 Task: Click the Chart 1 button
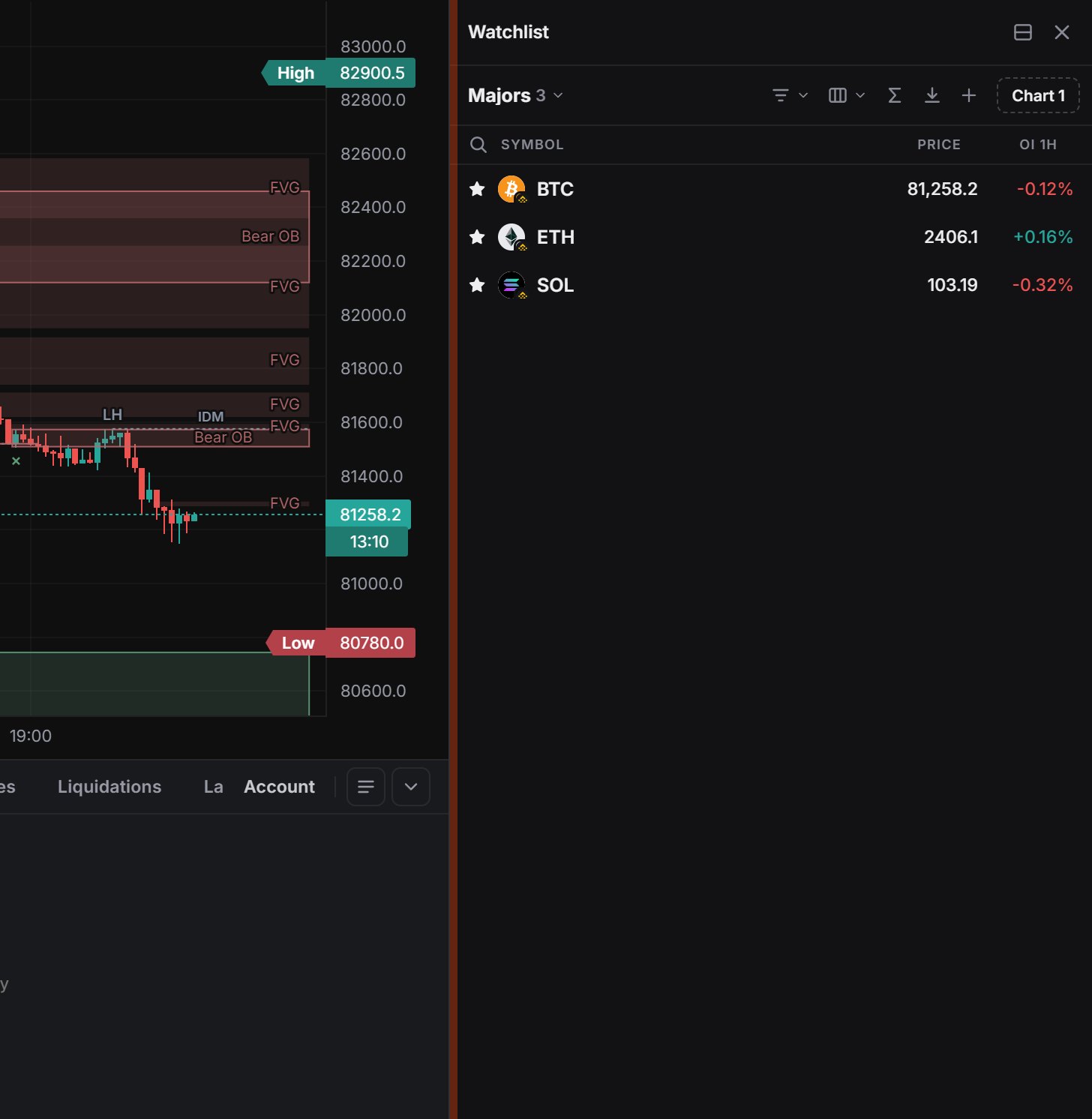coord(1038,95)
